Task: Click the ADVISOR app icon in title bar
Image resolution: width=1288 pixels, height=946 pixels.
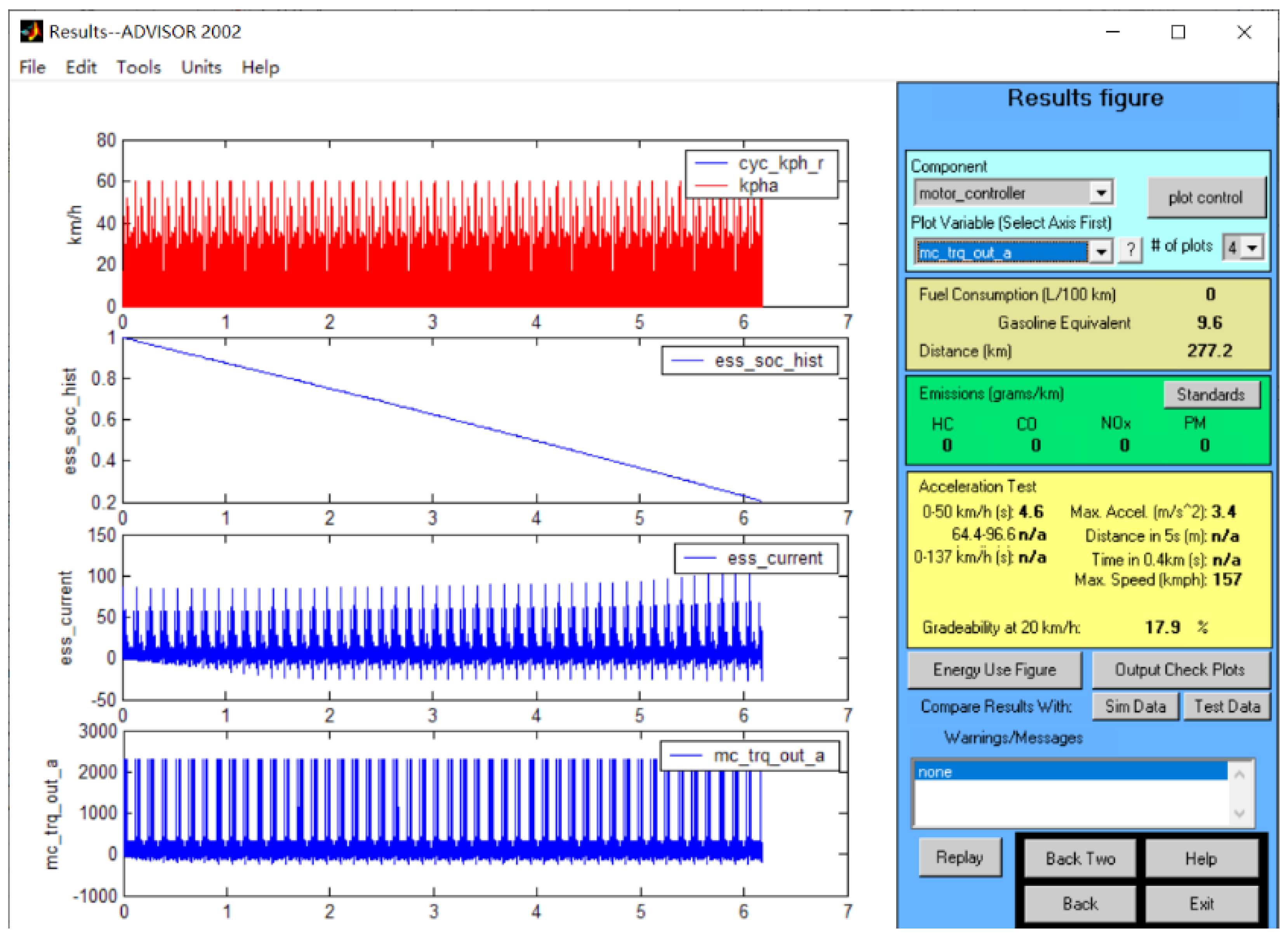Action: 31,31
